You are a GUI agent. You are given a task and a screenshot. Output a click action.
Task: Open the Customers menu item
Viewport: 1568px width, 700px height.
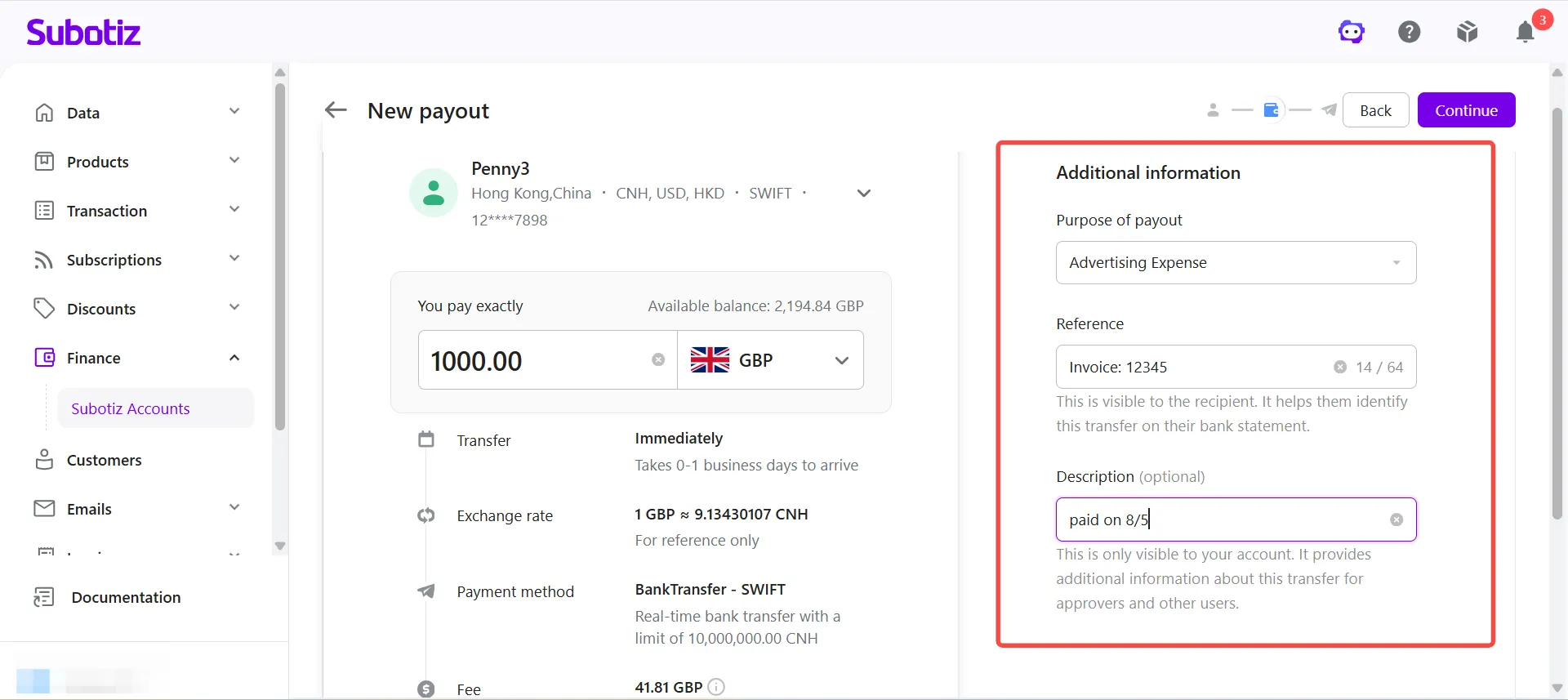tap(104, 460)
